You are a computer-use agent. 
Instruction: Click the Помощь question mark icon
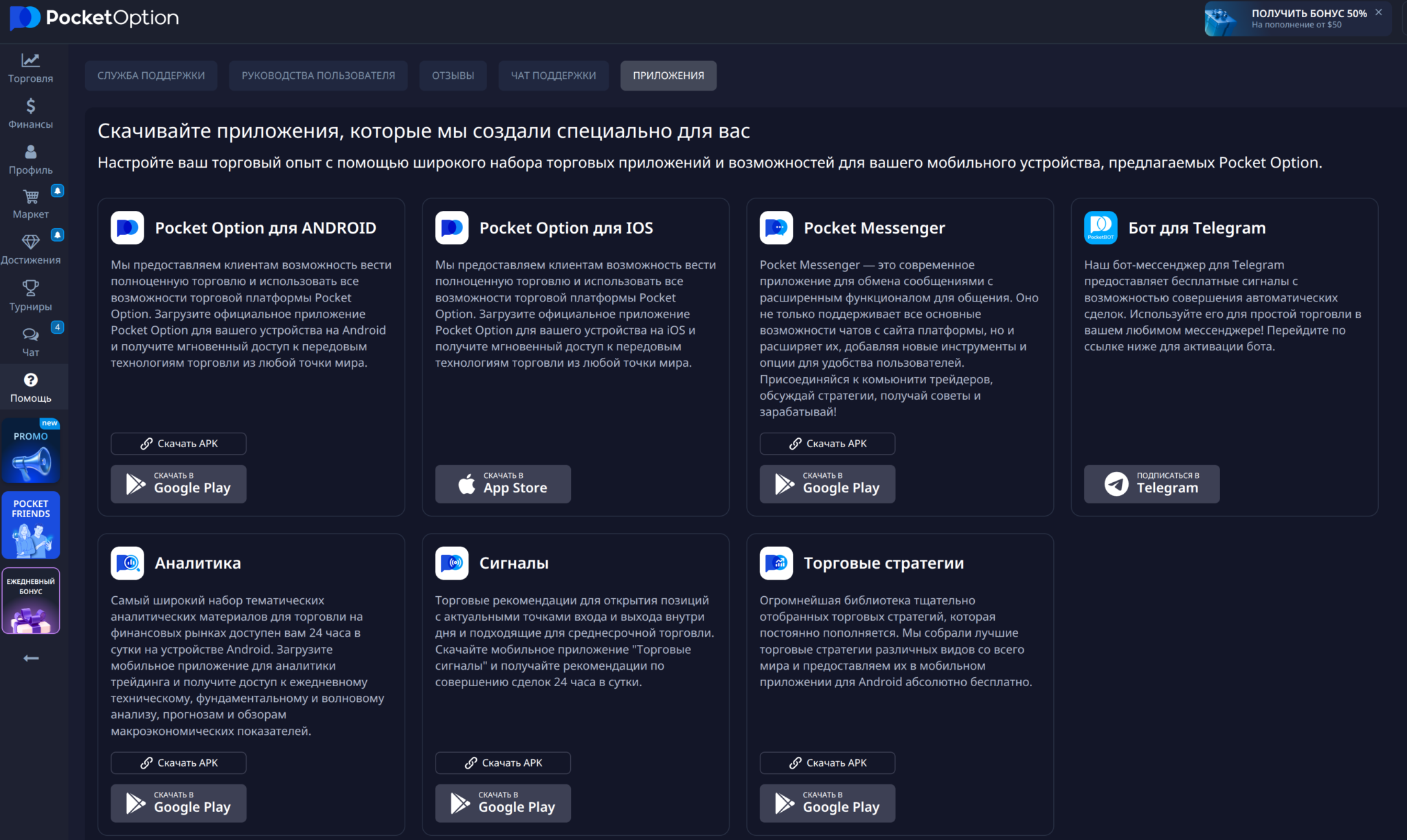[x=30, y=380]
